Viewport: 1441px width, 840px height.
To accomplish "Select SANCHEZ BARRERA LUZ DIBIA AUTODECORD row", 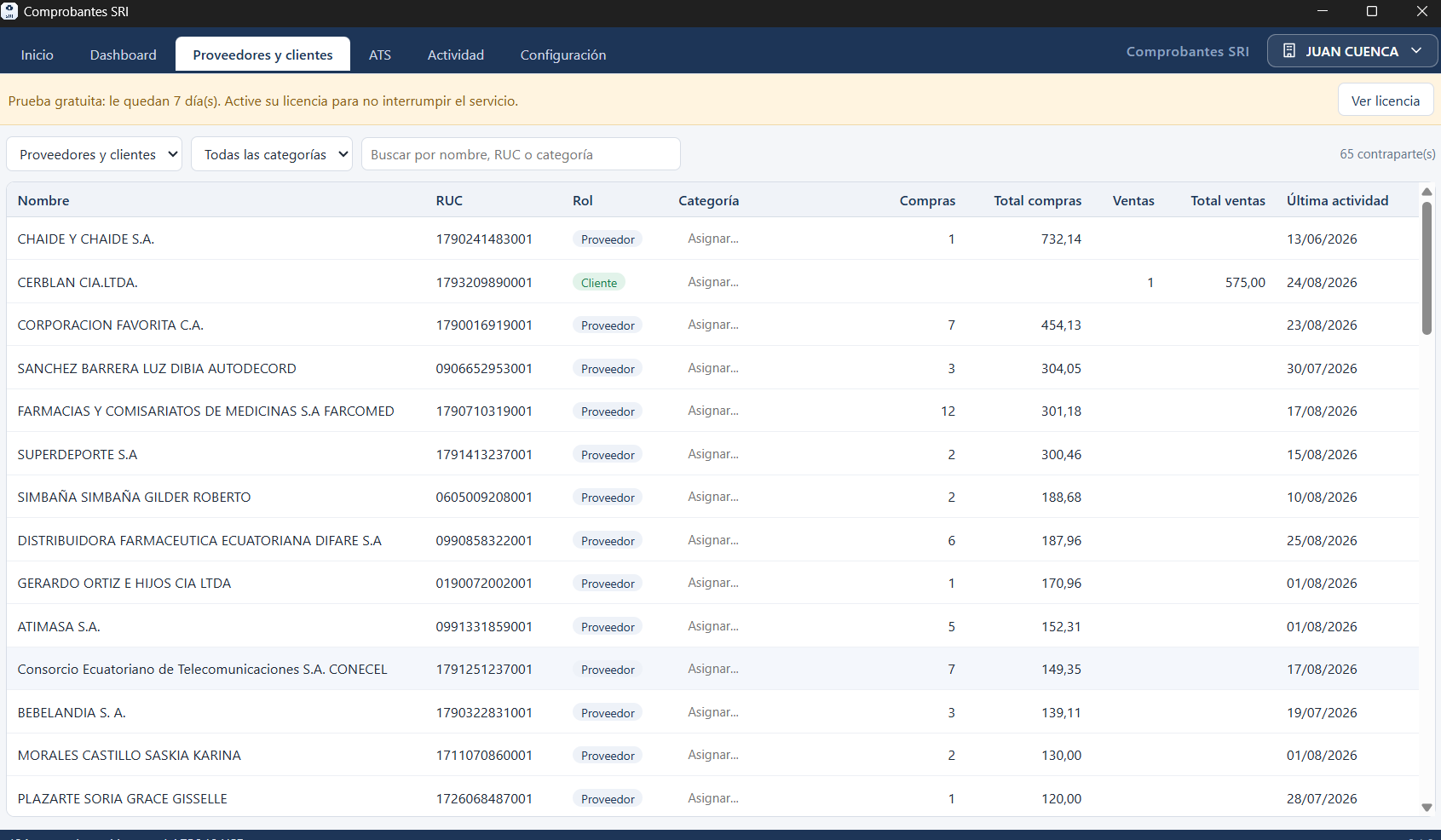I will (x=712, y=368).
